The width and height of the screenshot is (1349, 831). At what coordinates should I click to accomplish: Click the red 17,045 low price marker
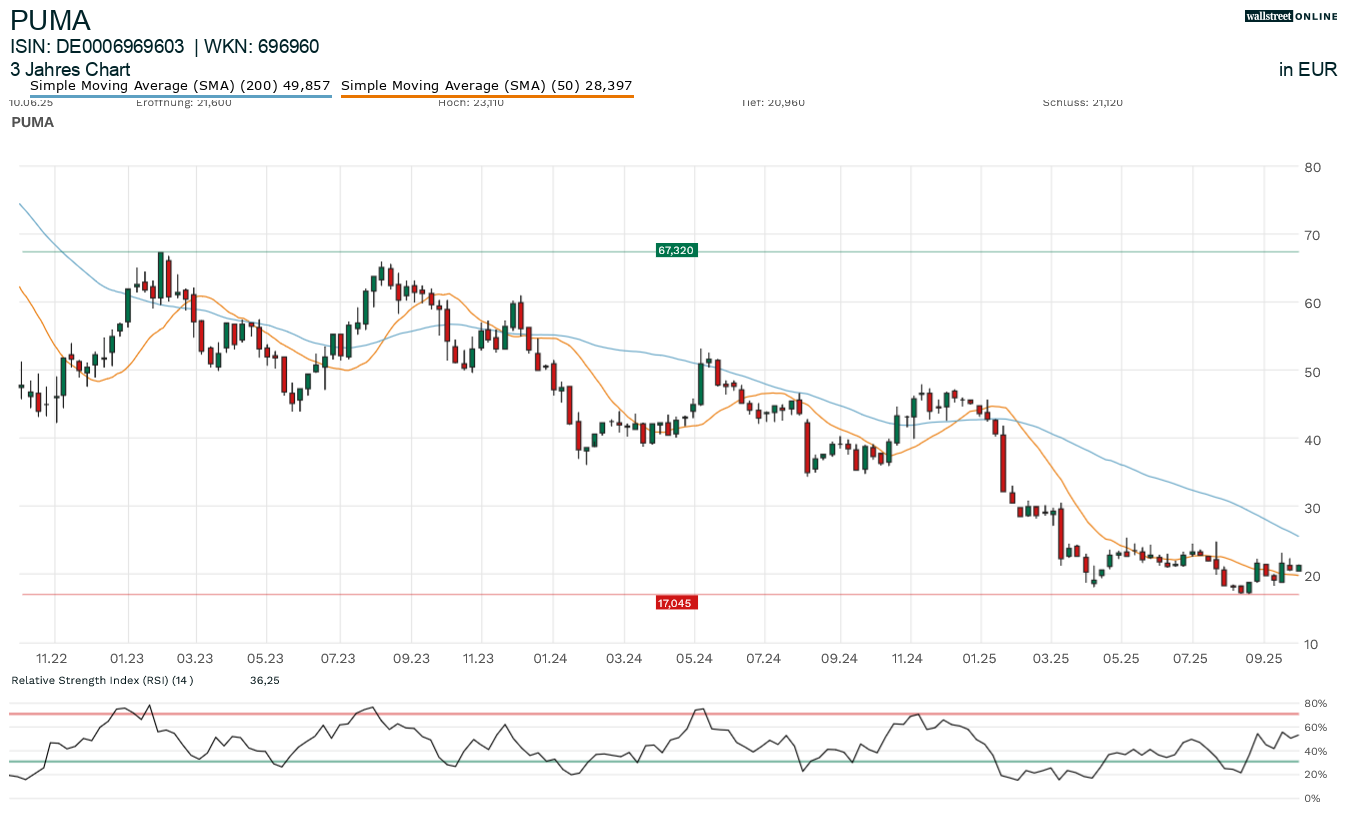(676, 603)
